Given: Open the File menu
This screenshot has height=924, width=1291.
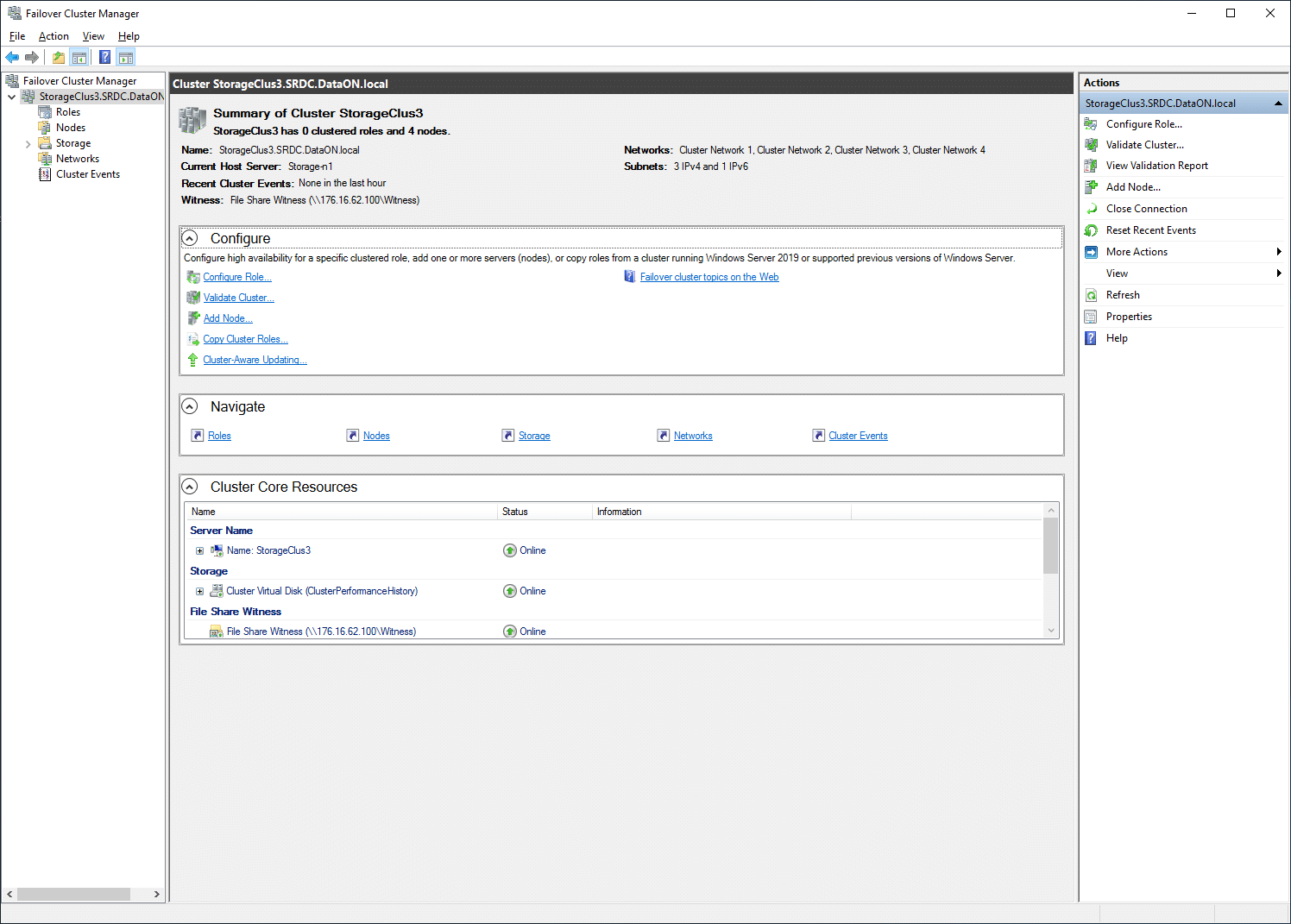Looking at the screenshot, I should pos(17,36).
